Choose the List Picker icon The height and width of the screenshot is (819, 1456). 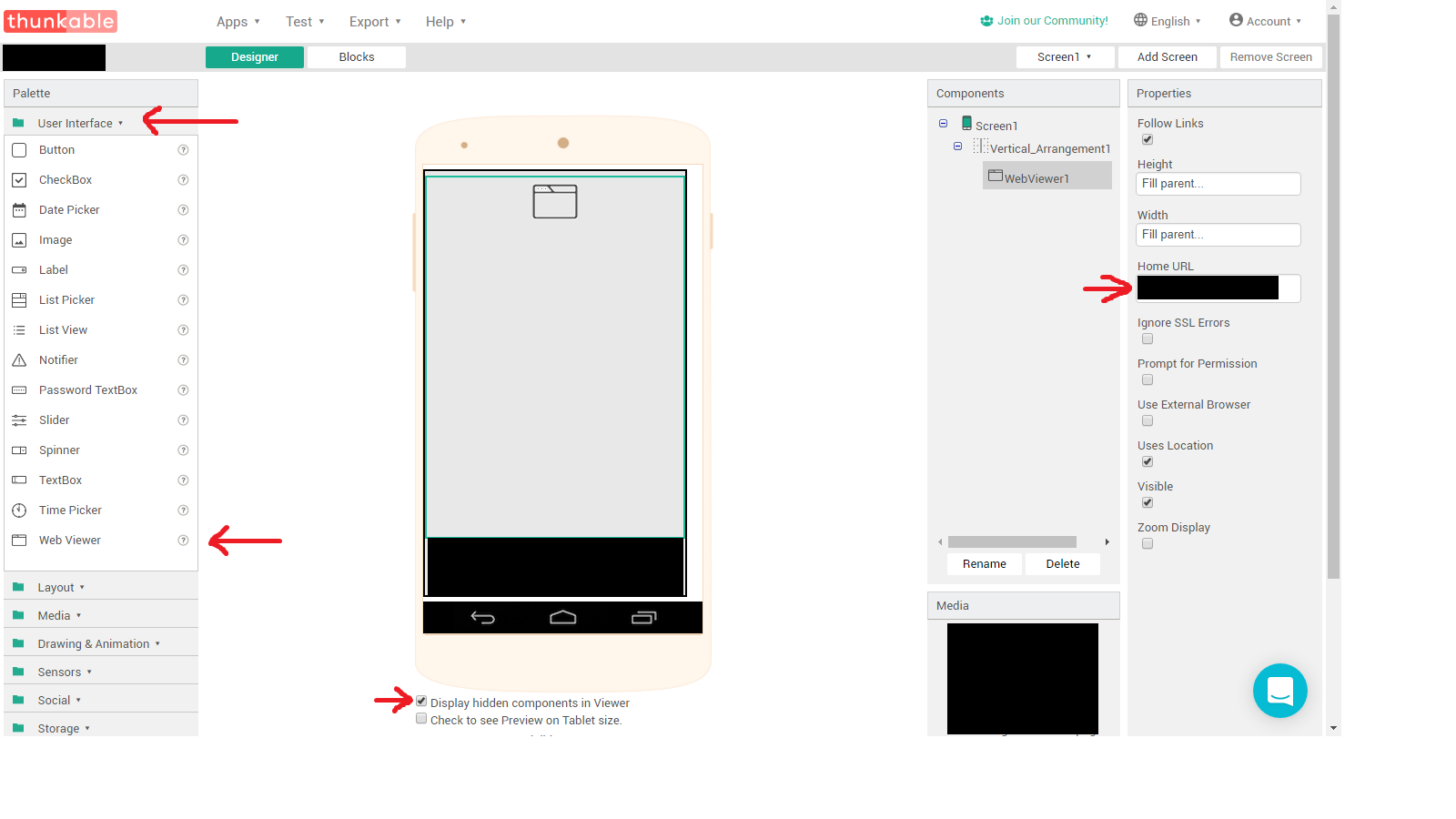click(x=19, y=300)
